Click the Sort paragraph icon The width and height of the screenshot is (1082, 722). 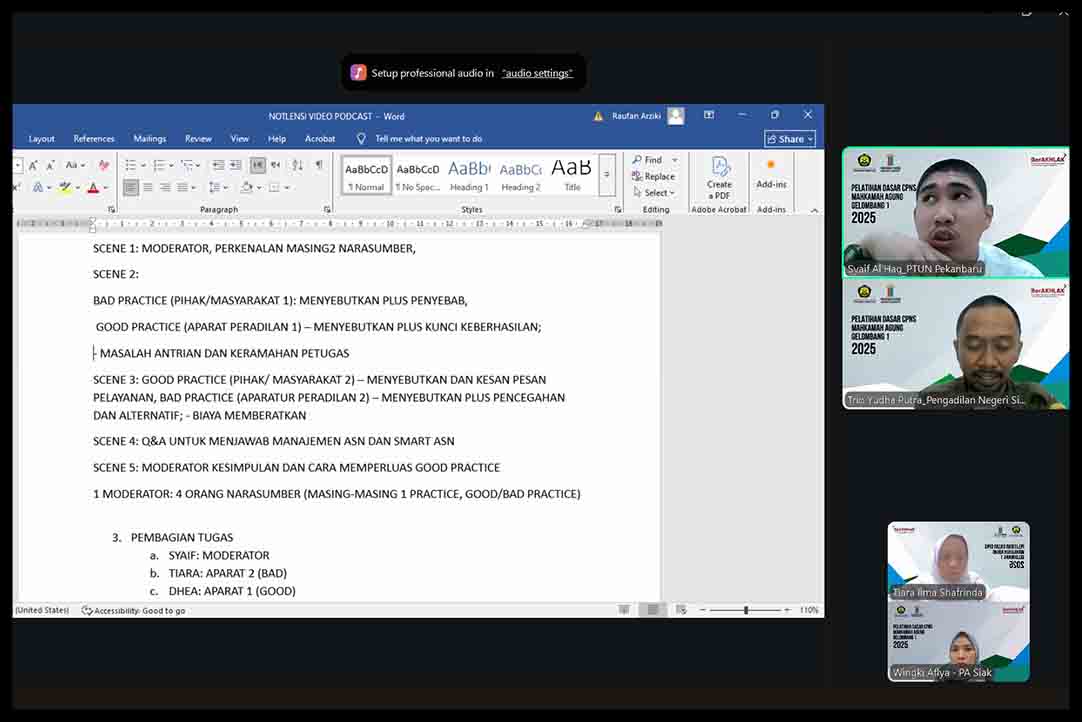(298, 165)
